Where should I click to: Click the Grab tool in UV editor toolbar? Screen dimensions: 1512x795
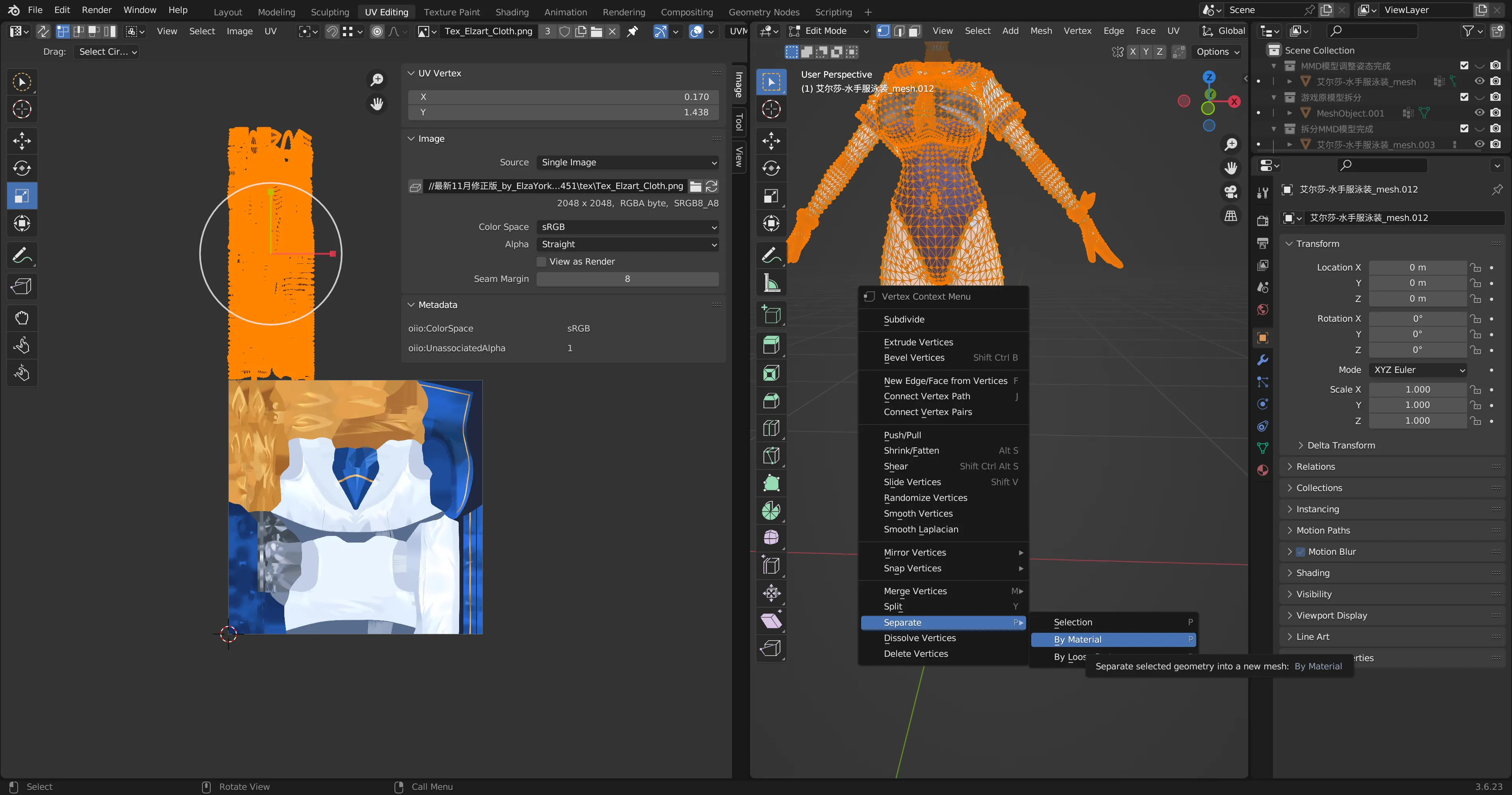pyautogui.click(x=22, y=318)
